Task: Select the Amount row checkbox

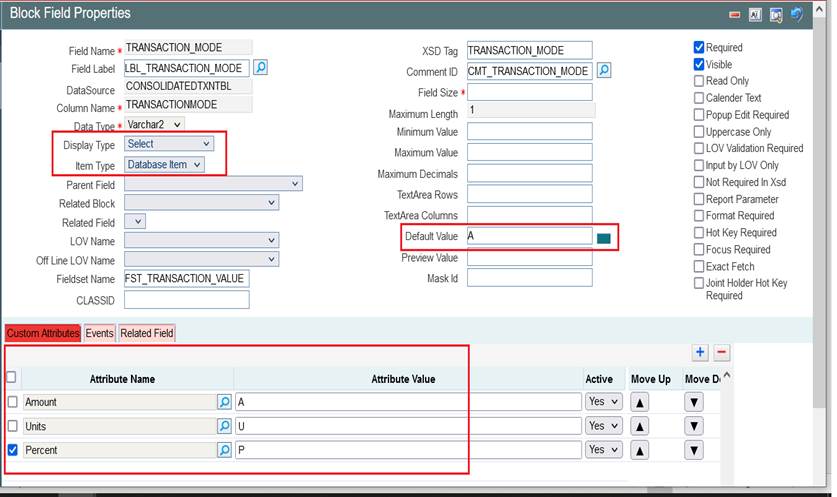Action: tap(13, 402)
